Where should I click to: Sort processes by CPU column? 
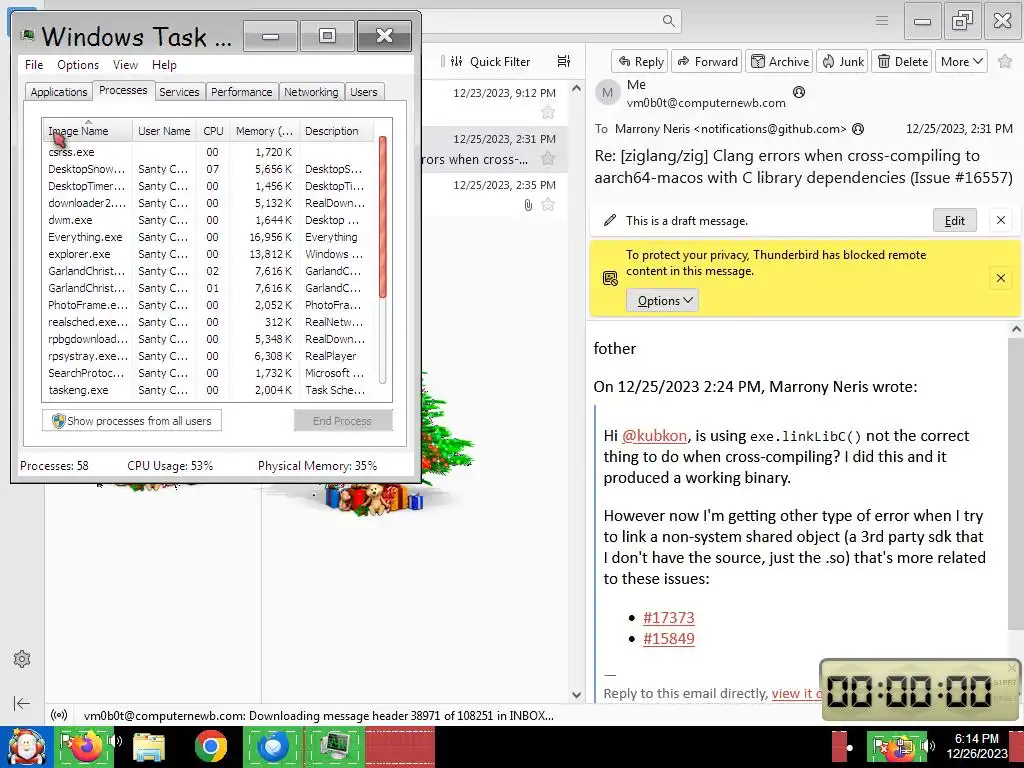[x=213, y=131]
